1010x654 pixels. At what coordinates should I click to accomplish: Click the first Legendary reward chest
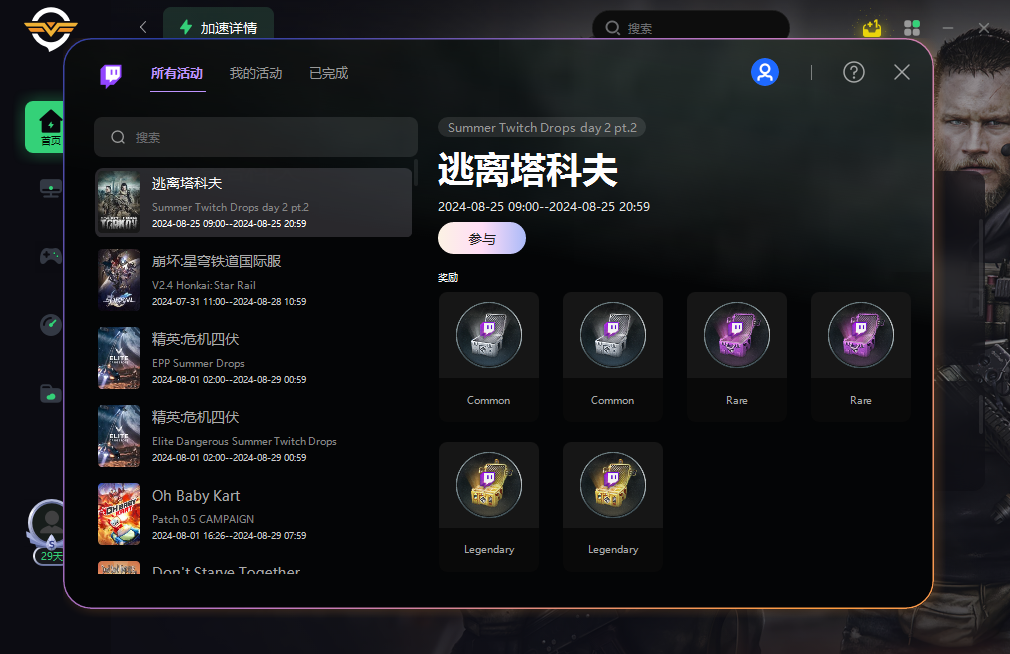click(489, 506)
